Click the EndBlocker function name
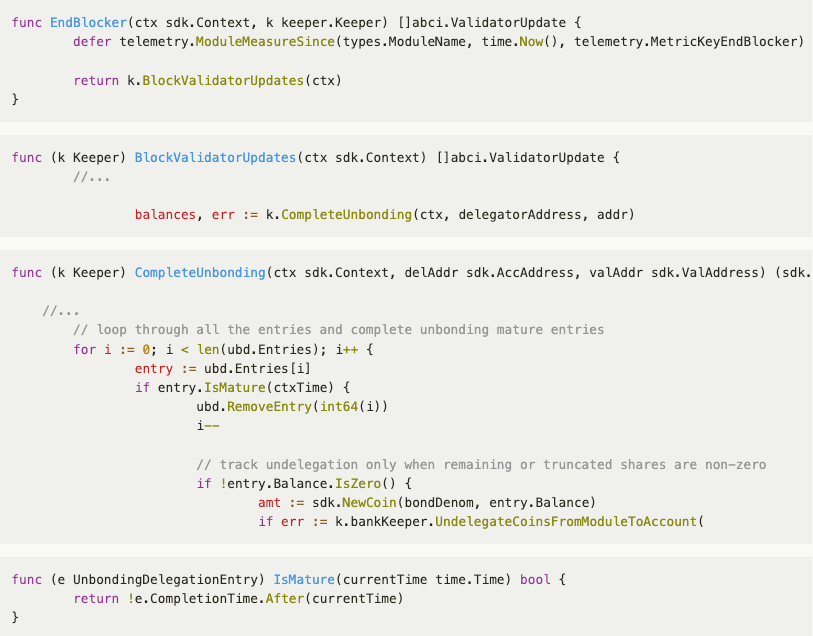The image size is (813, 636). tap(89, 23)
